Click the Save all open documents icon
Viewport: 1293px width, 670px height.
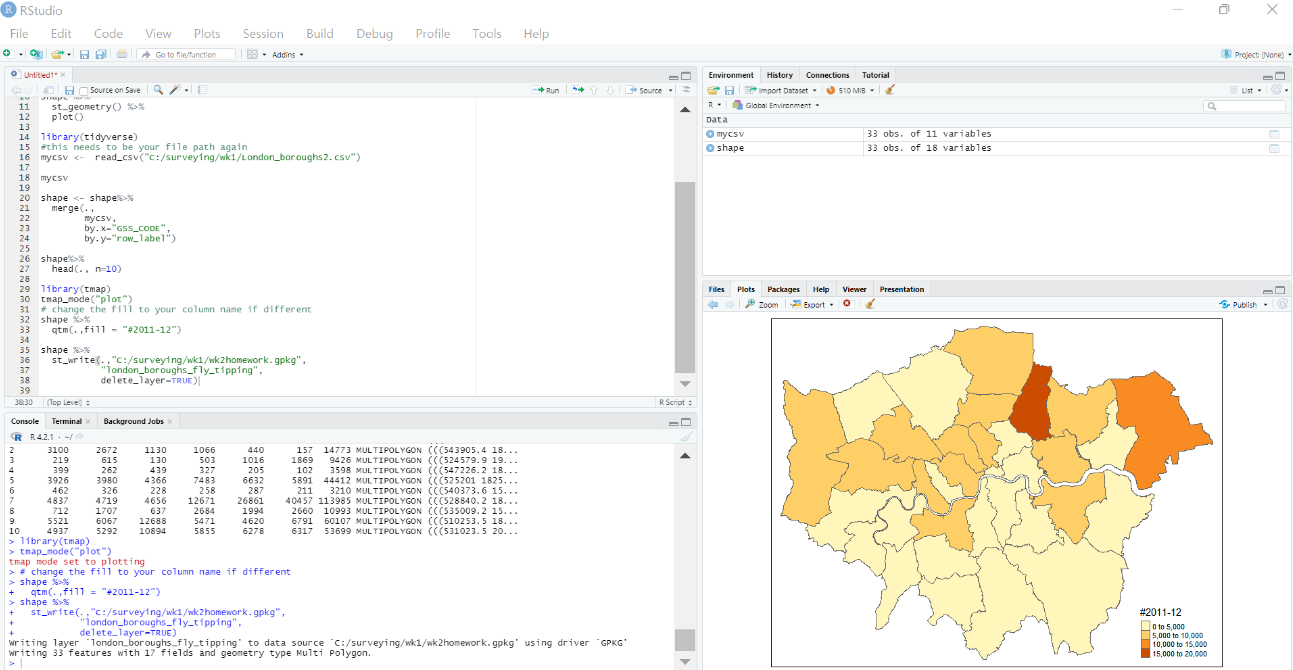(101, 54)
